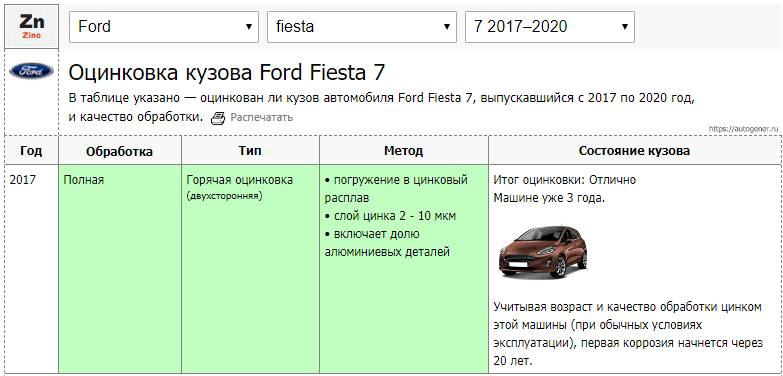
Task: Click the слой цинка 2 - 10 мкм text
Action: coord(390,216)
